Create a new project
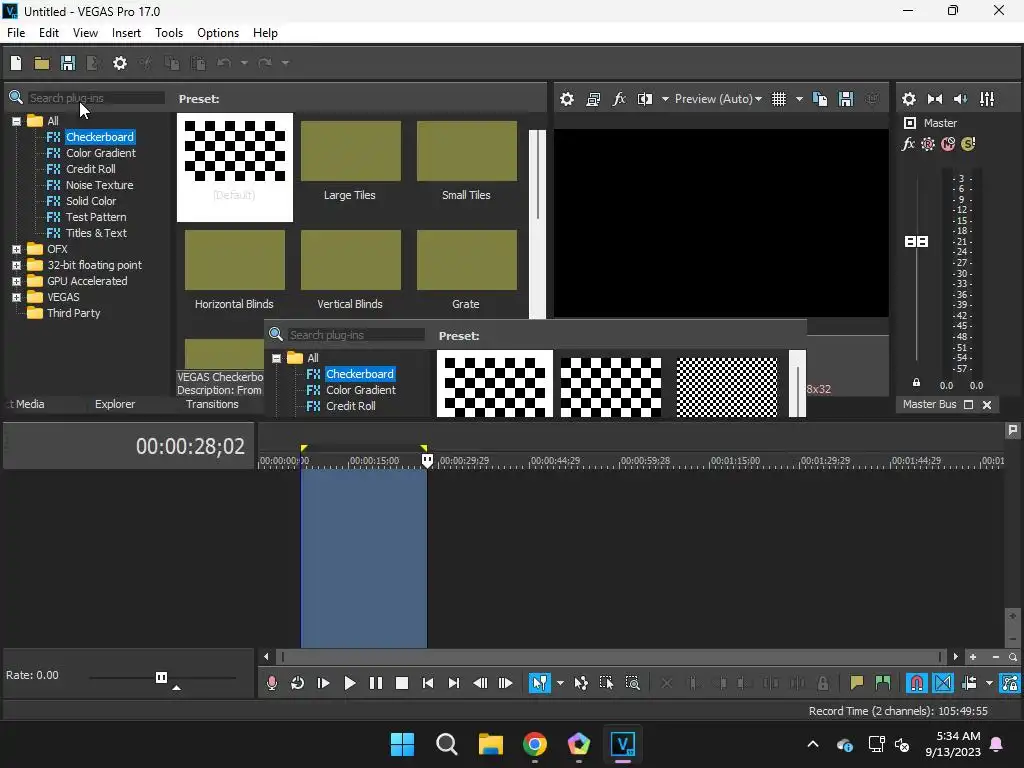 (x=16, y=63)
